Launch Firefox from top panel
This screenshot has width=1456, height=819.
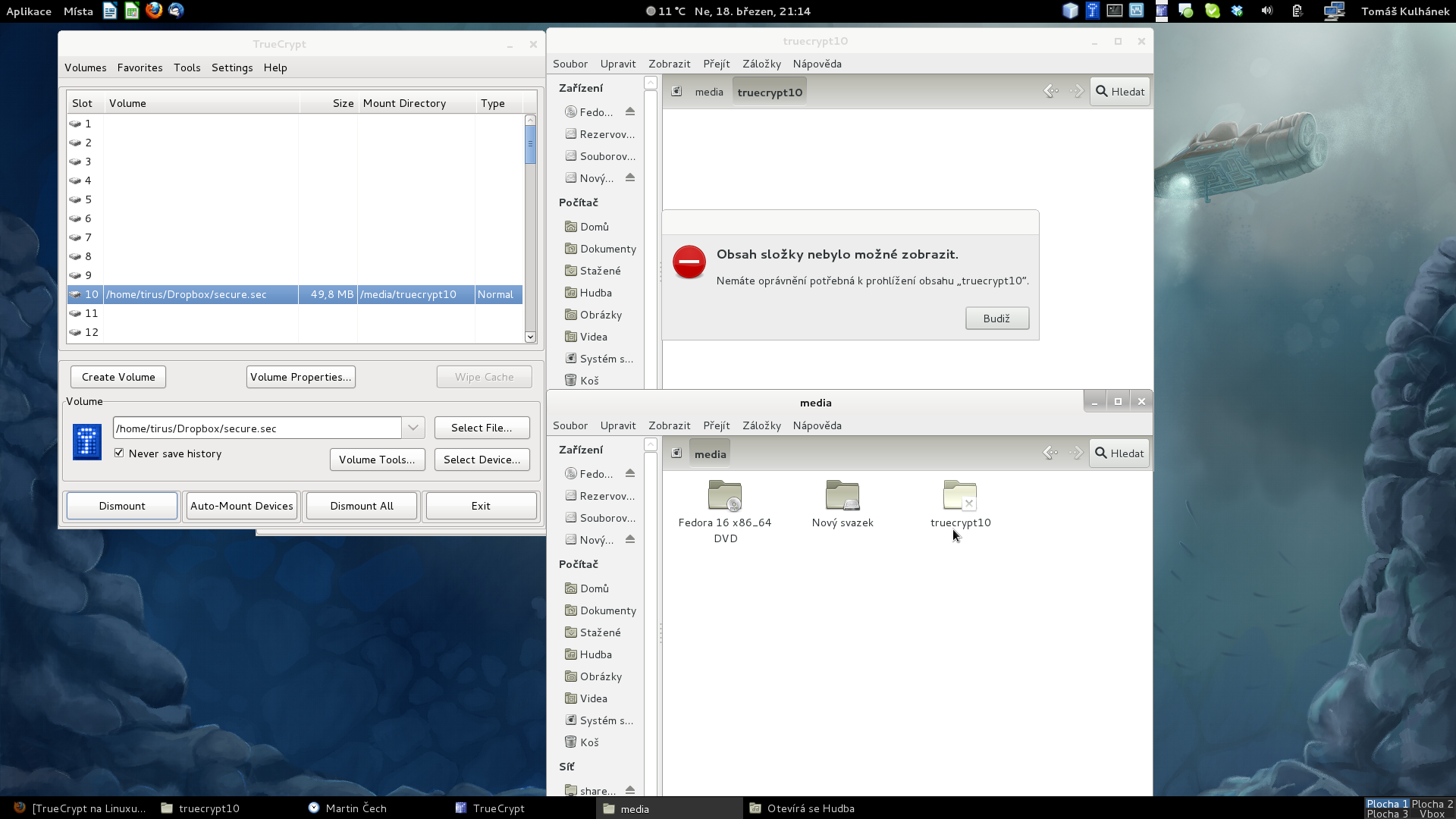pyautogui.click(x=154, y=11)
